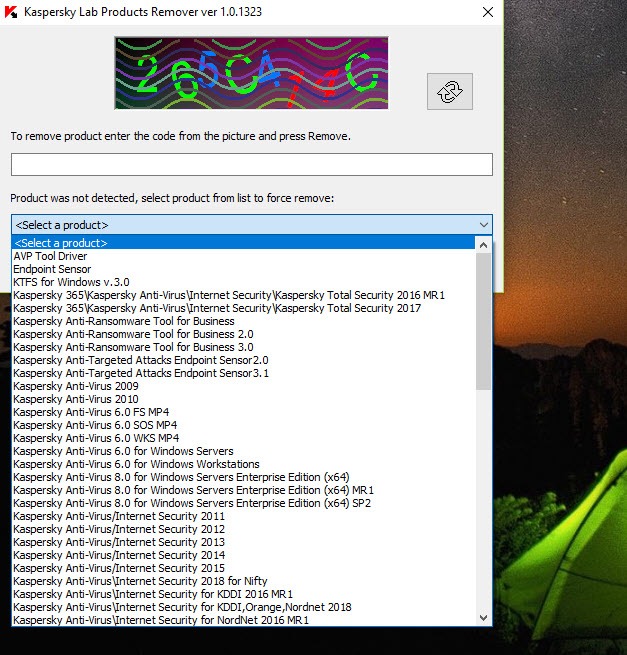The image size is (627, 655).
Task: Select Anti-Virus/Internet Security 2012
Action: pos(244,529)
